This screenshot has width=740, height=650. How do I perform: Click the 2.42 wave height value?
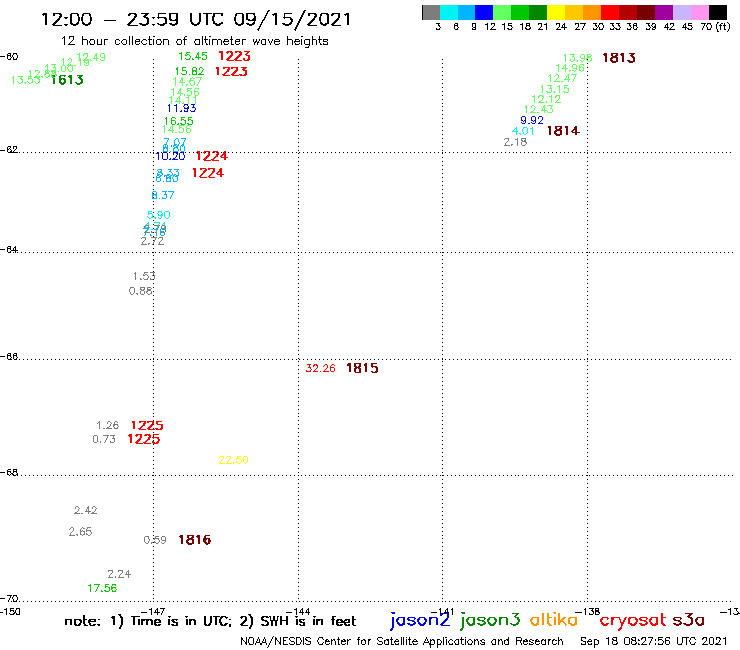[85, 510]
